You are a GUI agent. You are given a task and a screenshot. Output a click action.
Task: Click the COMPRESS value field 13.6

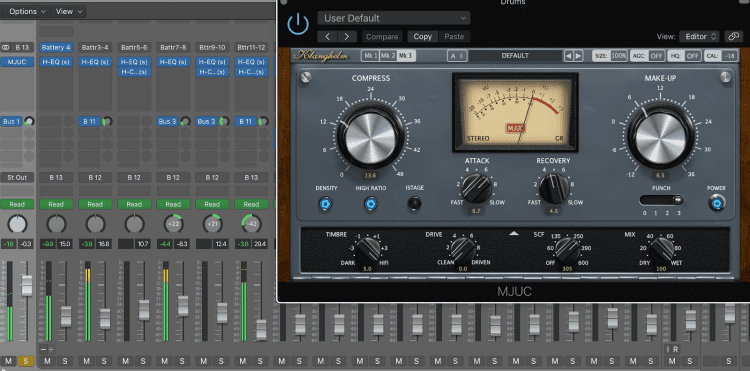point(371,175)
